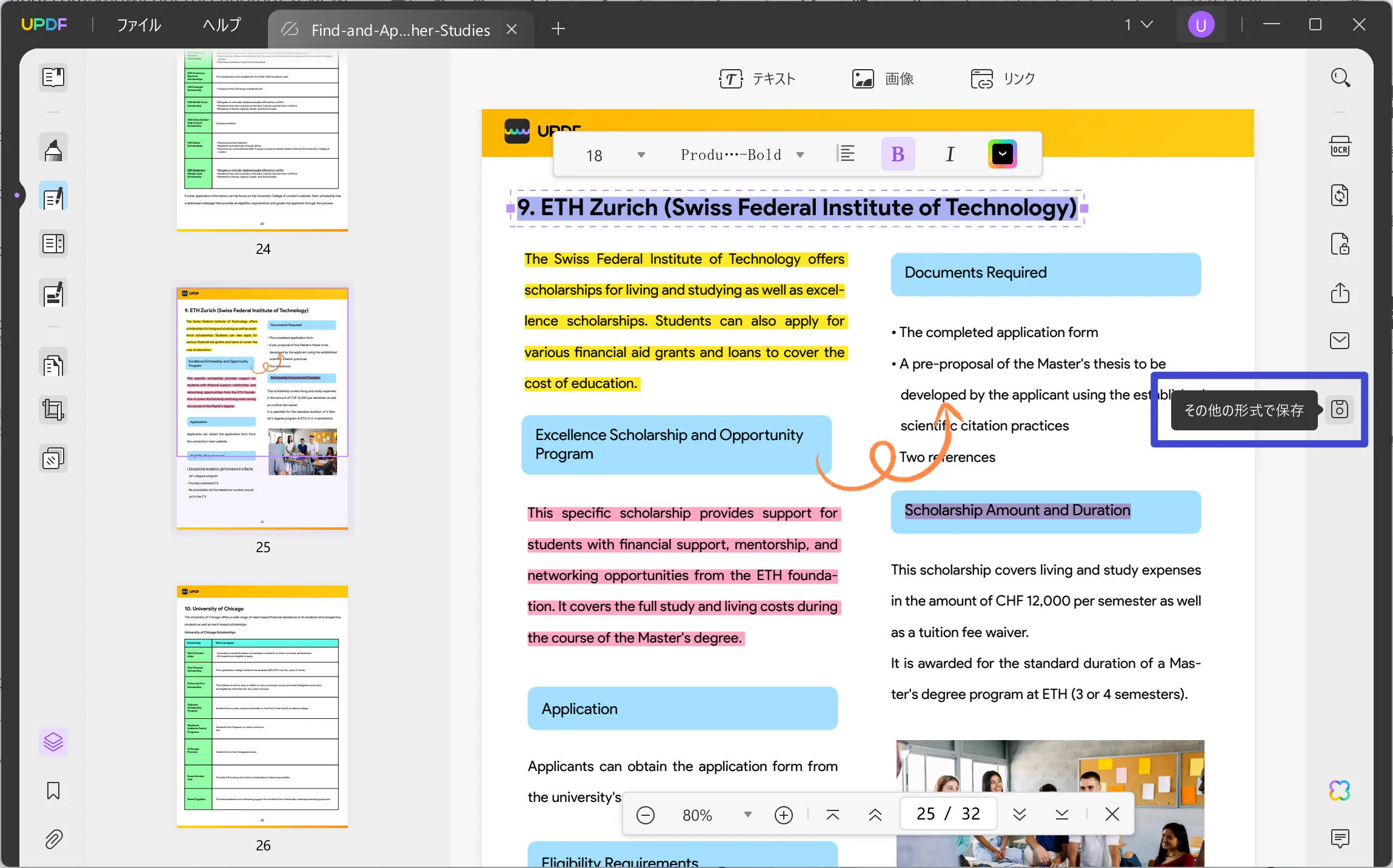Open the Watermark and Background tool
The image size is (1393, 868).
[x=53, y=459]
